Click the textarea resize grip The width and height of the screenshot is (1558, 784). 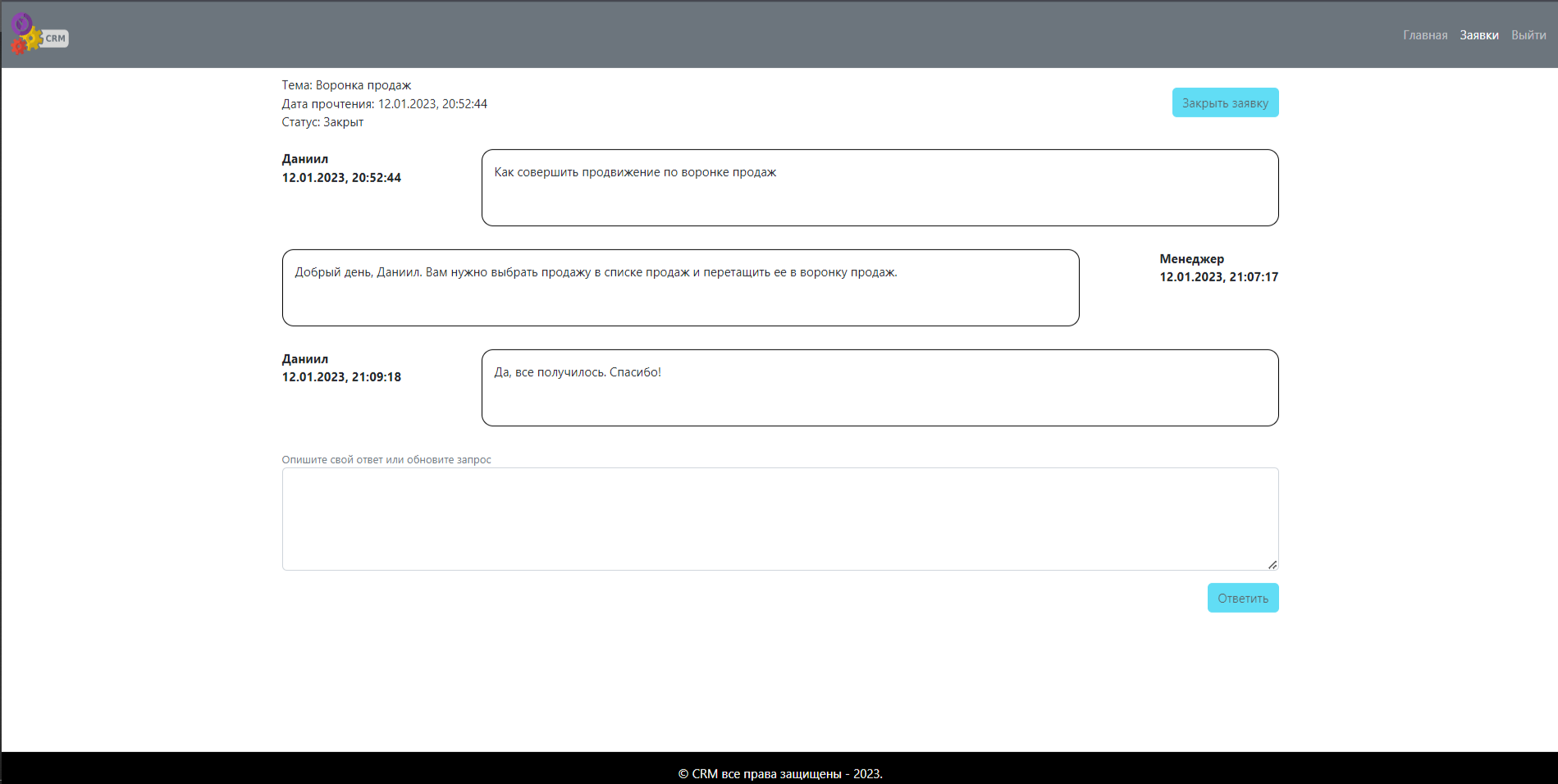[x=1272, y=563]
